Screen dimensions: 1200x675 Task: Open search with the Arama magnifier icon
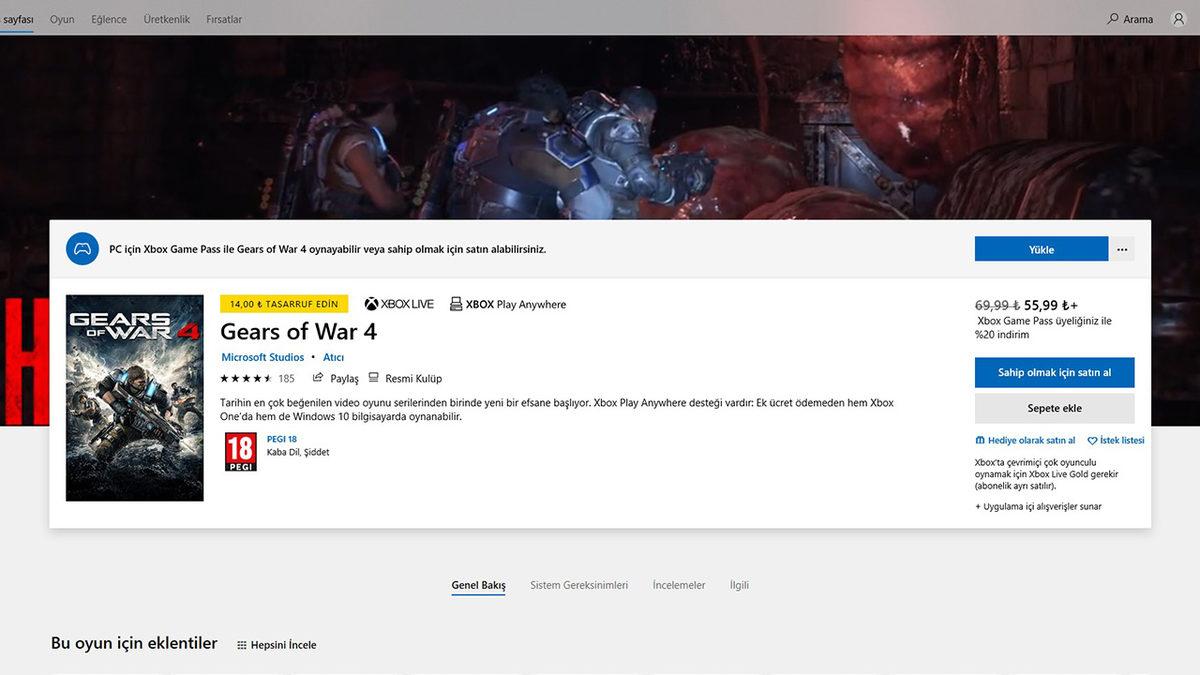pyautogui.click(x=1113, y=18)
